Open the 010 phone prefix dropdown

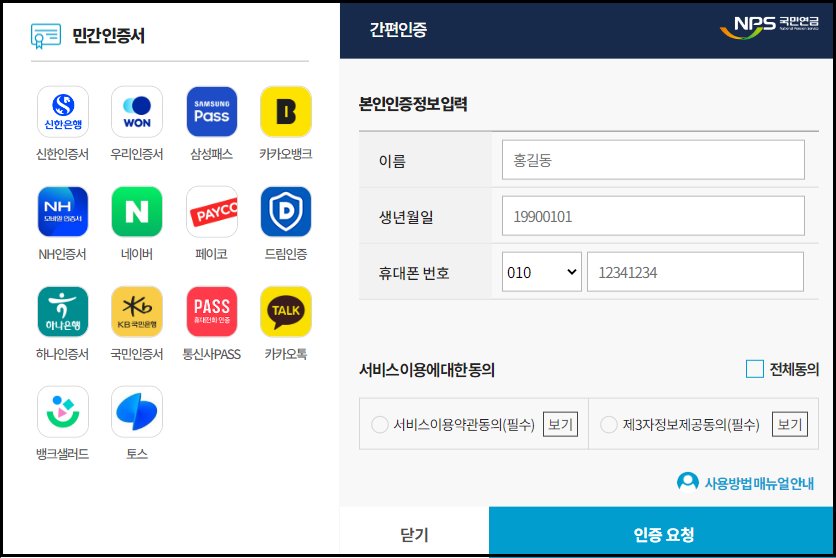pos(542,272)
